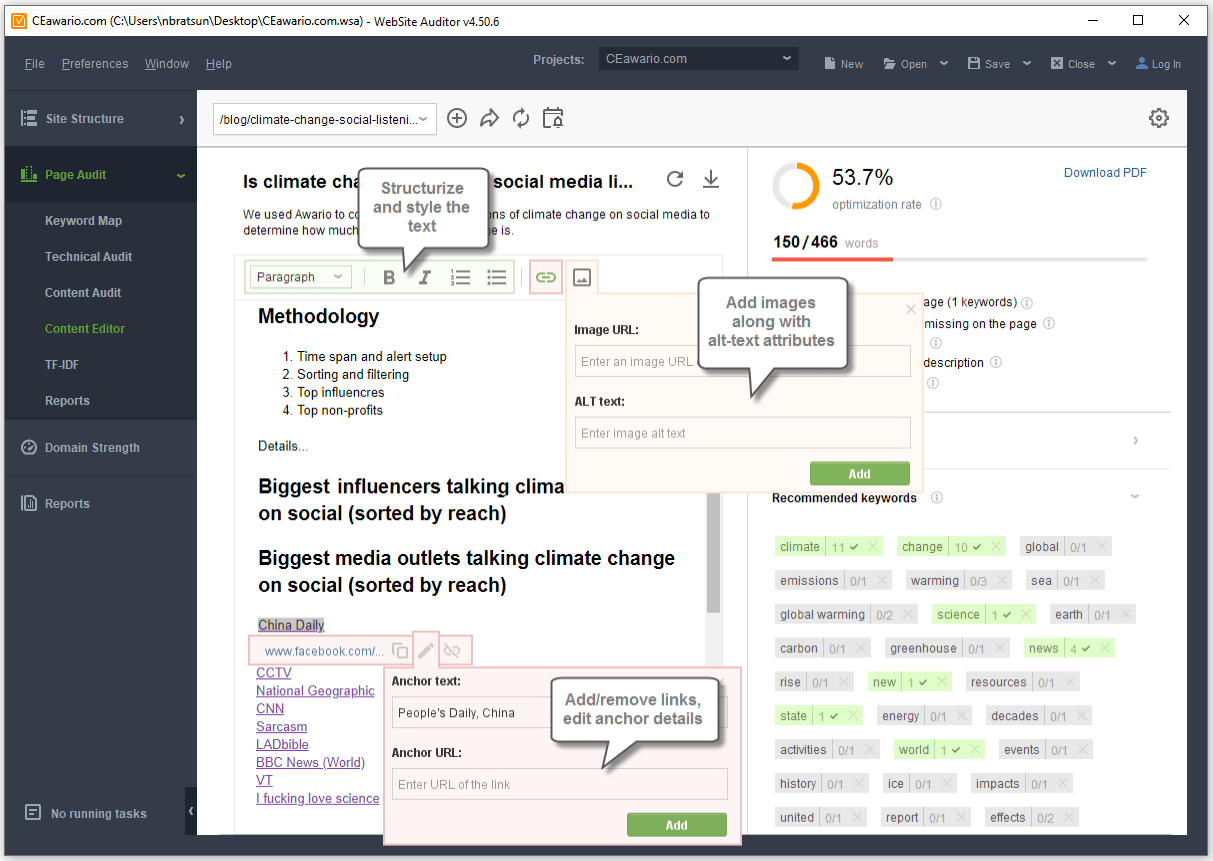Open the Help menu
This screenshot has width=1213, height=861.
click(x=219, y=63)
